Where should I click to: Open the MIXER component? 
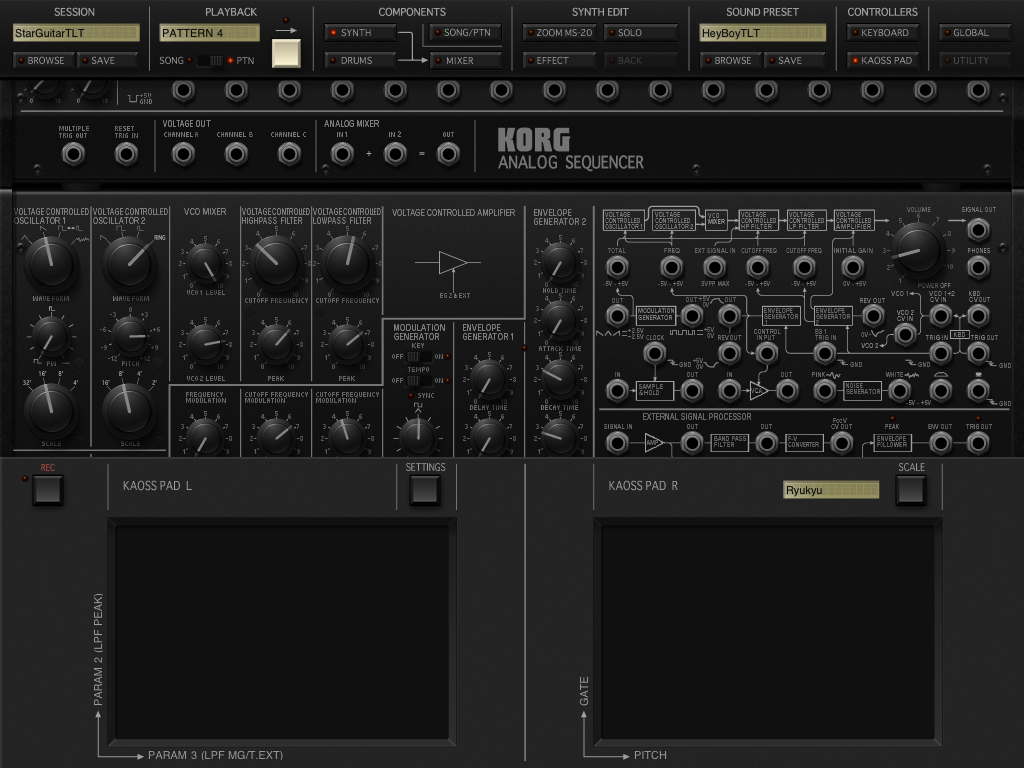click(x=465, y=60)
